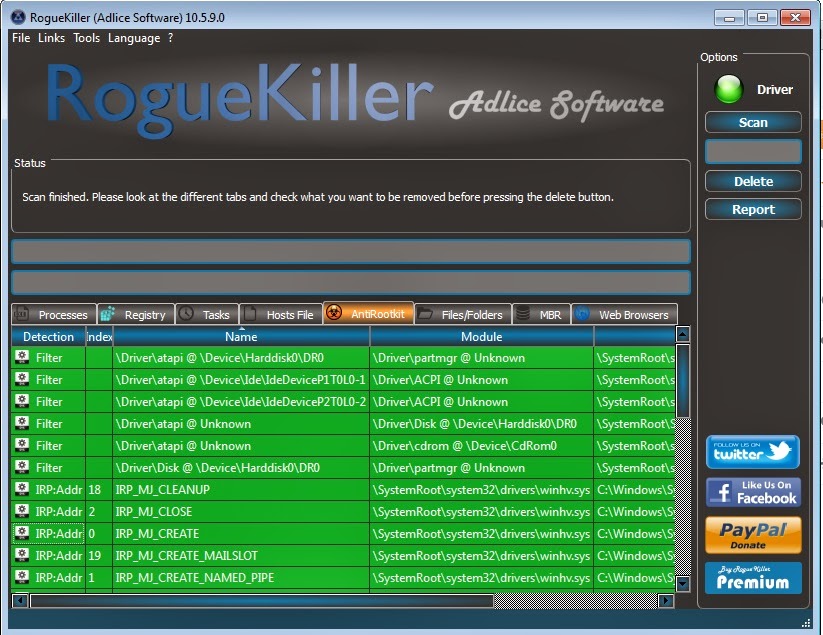Open the Like Us On Facebook badge
The height and width of the screenshot is (635, 823).
[753, 492]
